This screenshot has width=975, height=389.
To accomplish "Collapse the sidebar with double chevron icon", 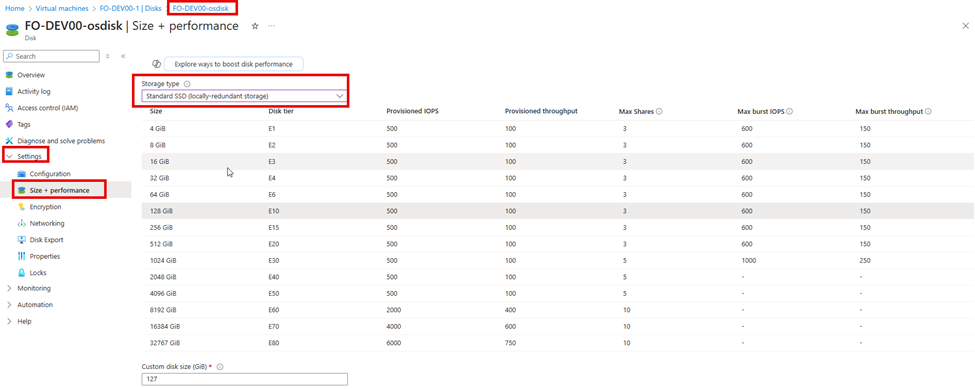I will (123, 56).
